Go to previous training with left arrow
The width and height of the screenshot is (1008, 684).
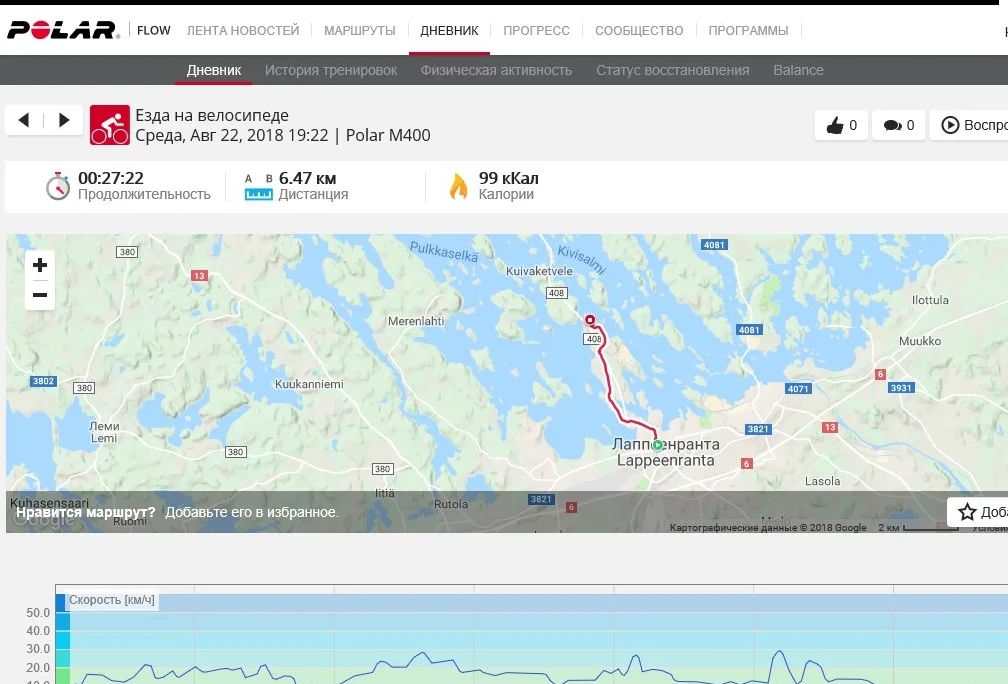click(x=24, y=120)
